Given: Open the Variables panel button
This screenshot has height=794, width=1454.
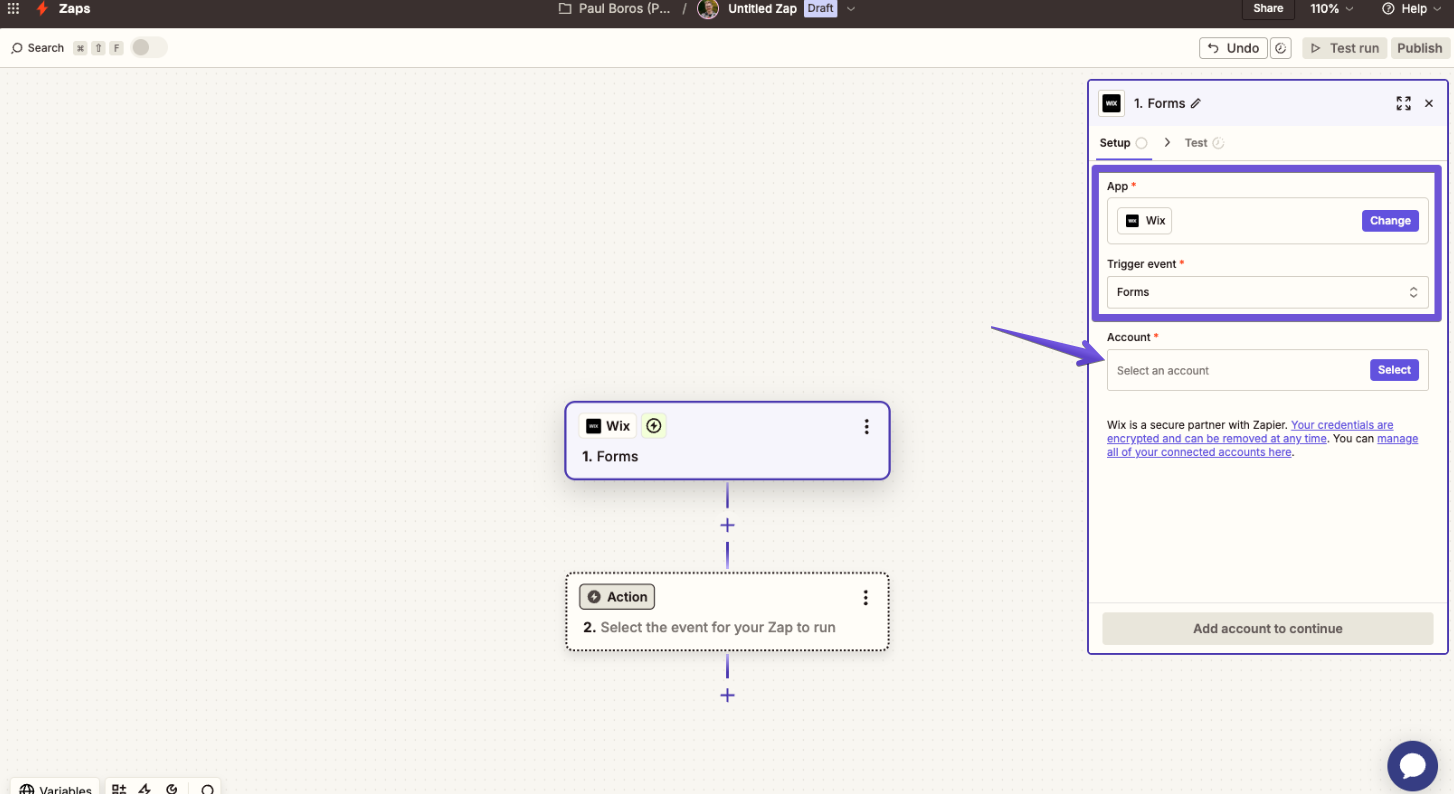Looking at the screenshot, I should [55, 788].
